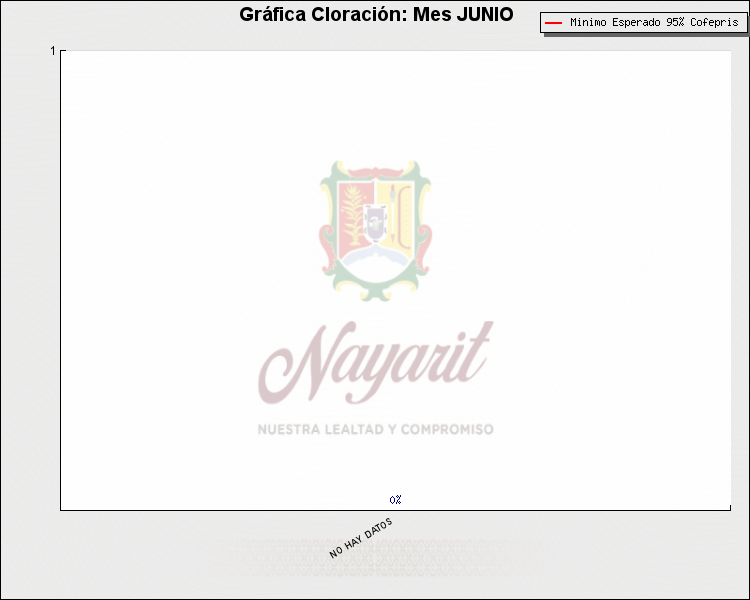Click the Nayarit script wordmark logo
The width and height of the screenshot is (750, 600).
(375, 360)
